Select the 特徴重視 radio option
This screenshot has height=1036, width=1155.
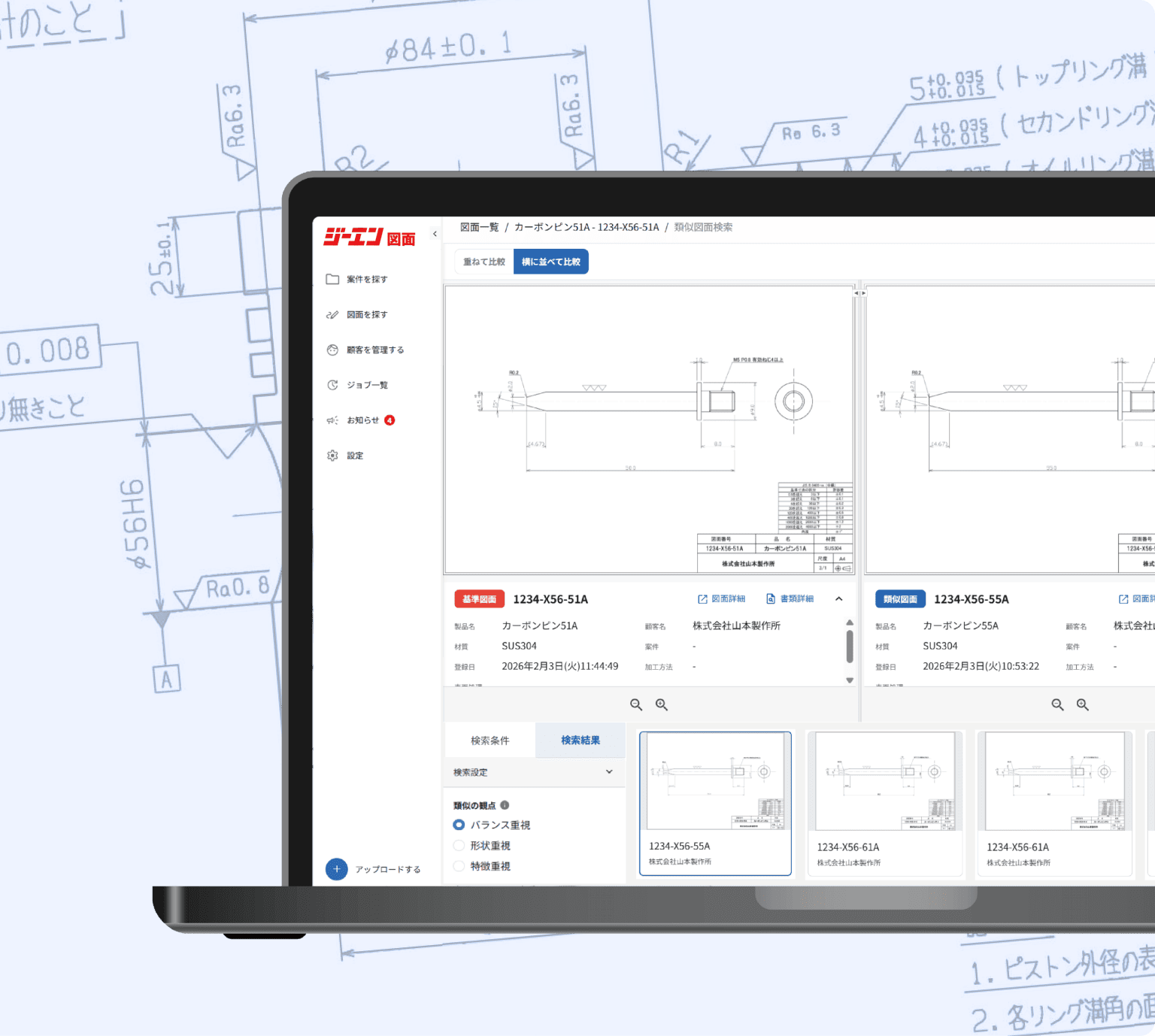pyautogui.click(x=459, y=866)
